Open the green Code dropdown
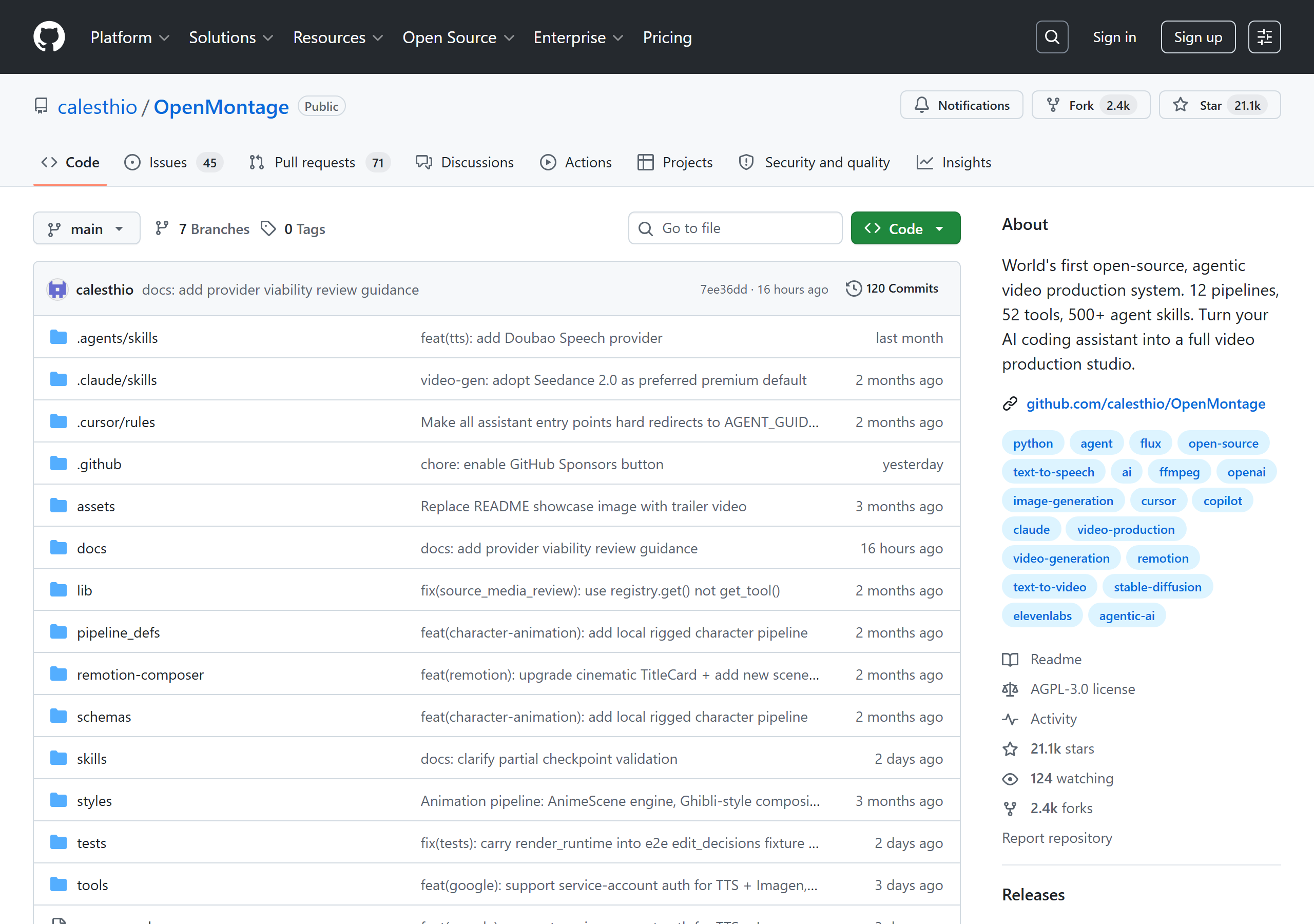This screenshot has width=1314, height=924. pos(905,228)
